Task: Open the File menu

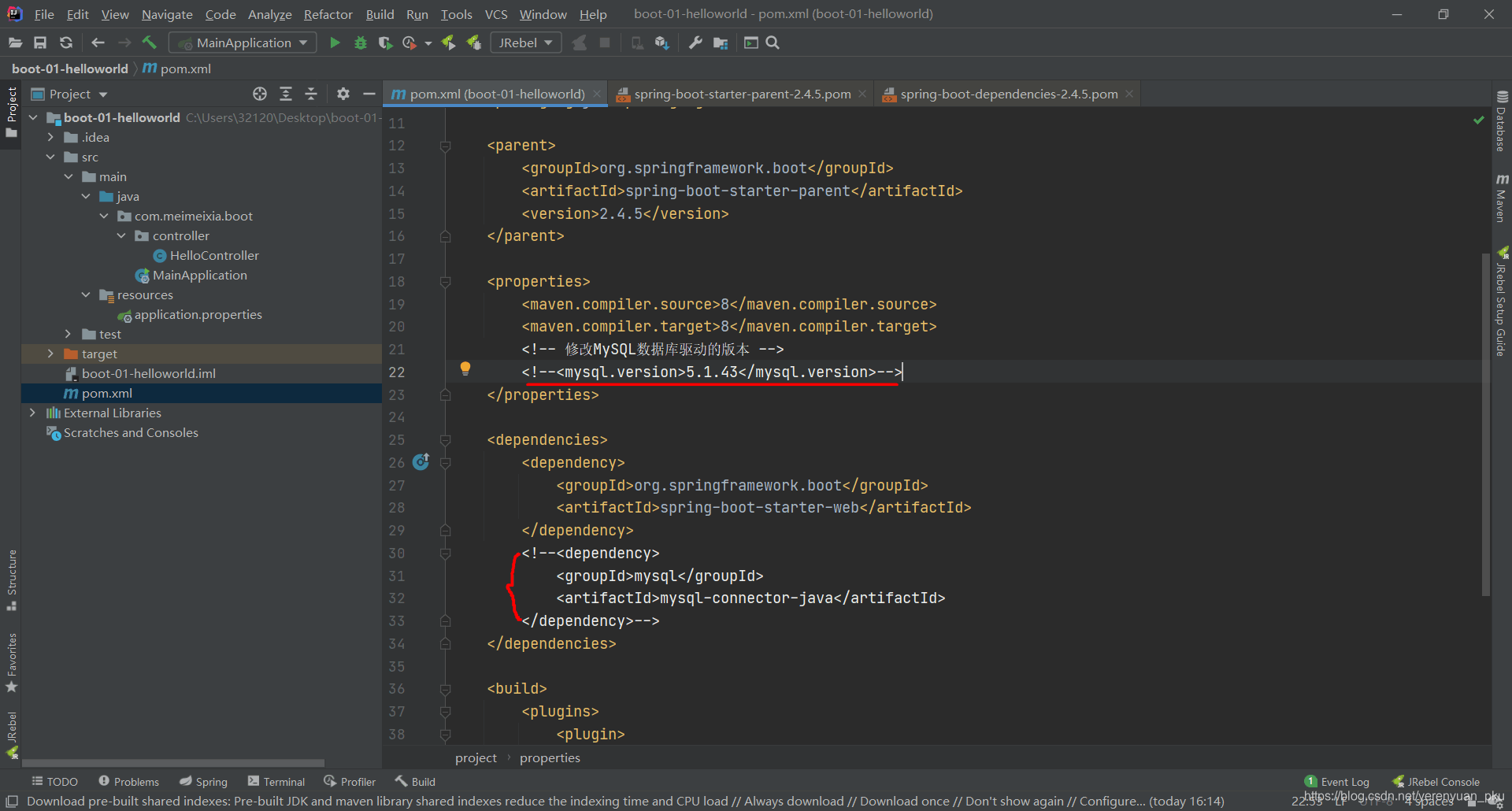Action: pos(44,14)
